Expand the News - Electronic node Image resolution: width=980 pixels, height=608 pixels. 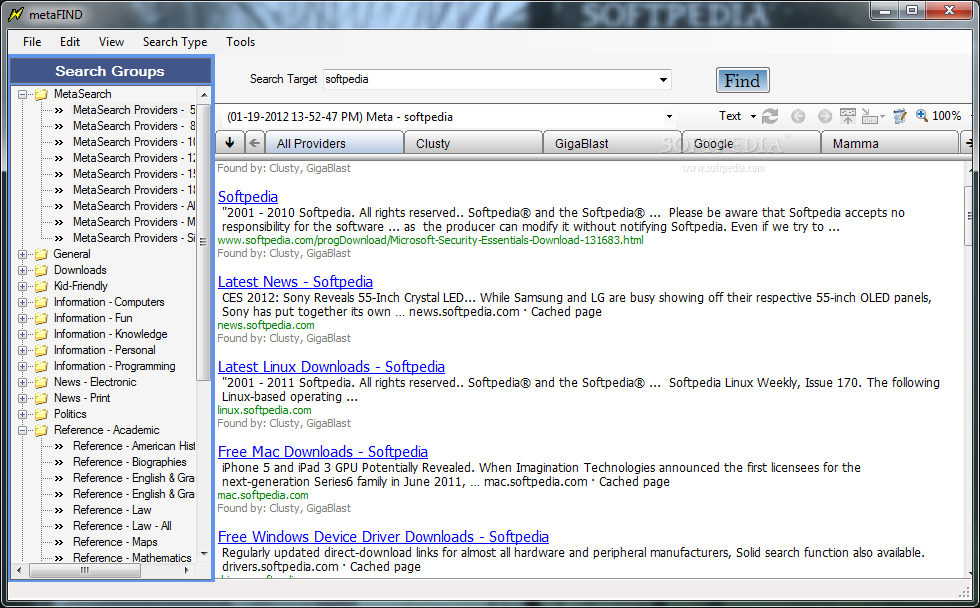coord(22,382)
